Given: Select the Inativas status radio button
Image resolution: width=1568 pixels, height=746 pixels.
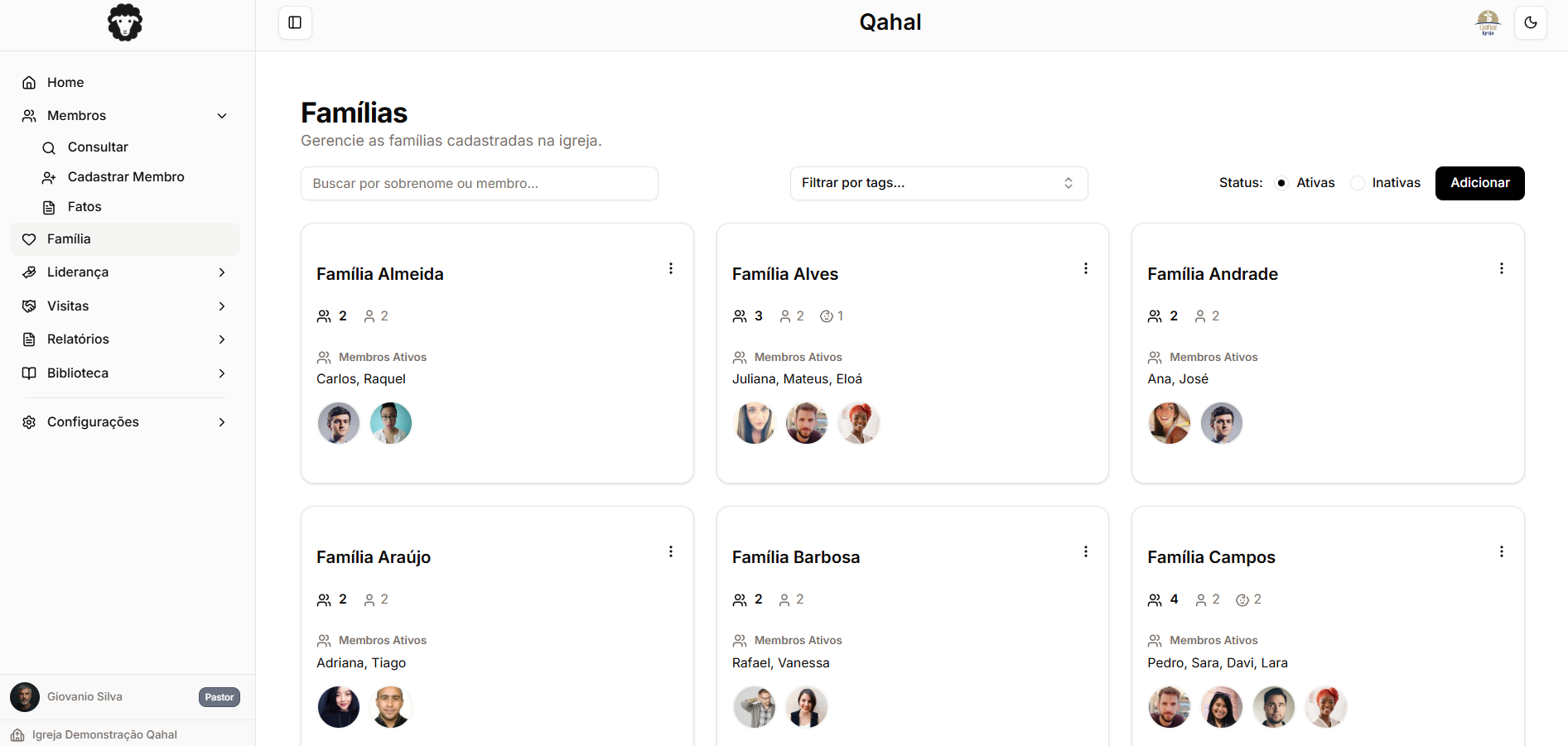Looking at the screenshot, I should (1357, 183).
